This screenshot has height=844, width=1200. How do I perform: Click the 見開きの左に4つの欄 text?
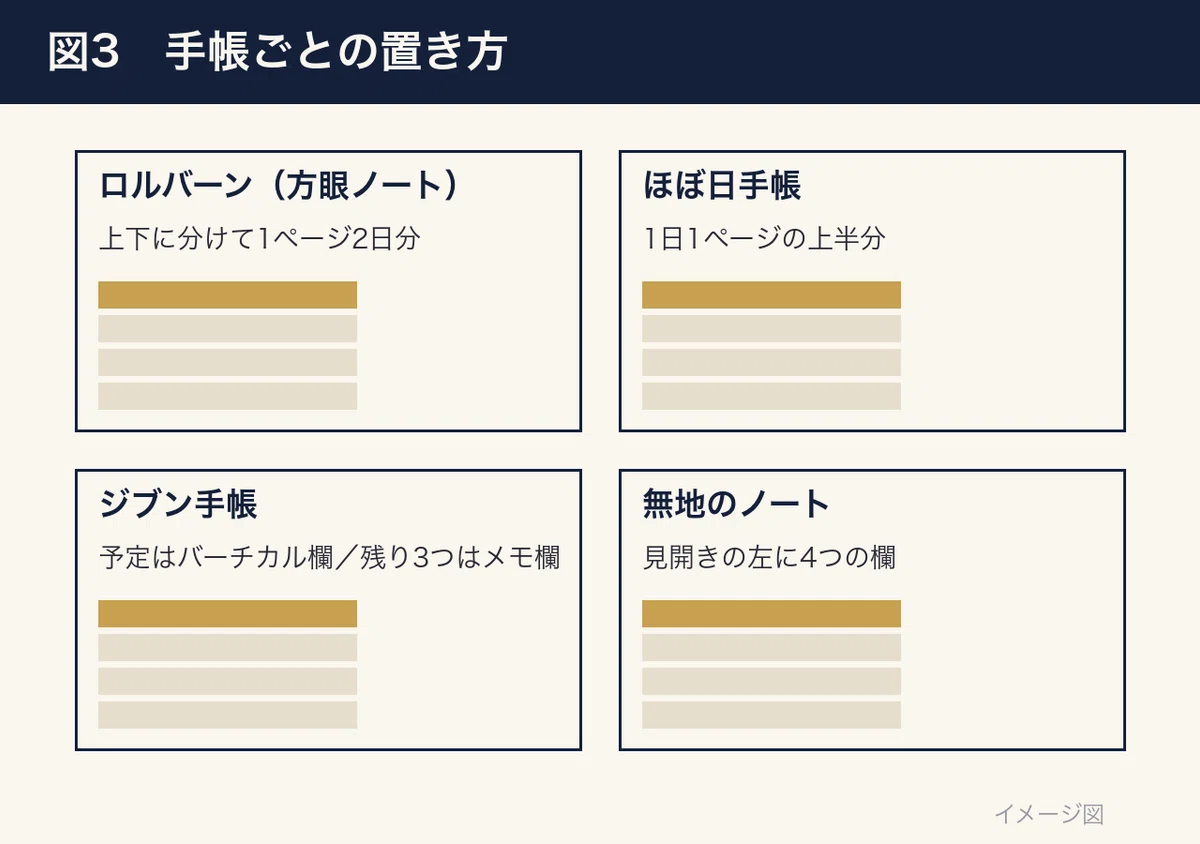tap(768, 558)
